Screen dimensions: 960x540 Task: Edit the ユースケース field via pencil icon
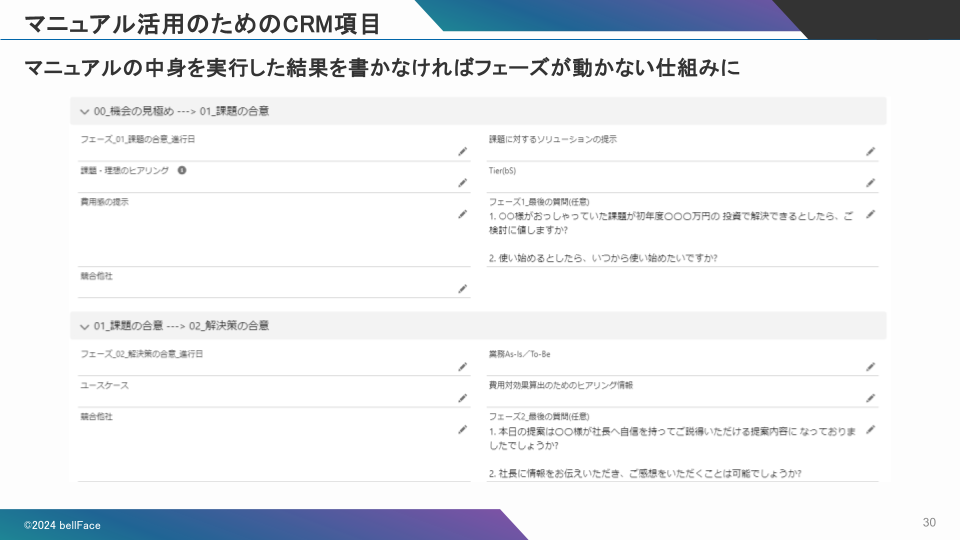point(463,398)
